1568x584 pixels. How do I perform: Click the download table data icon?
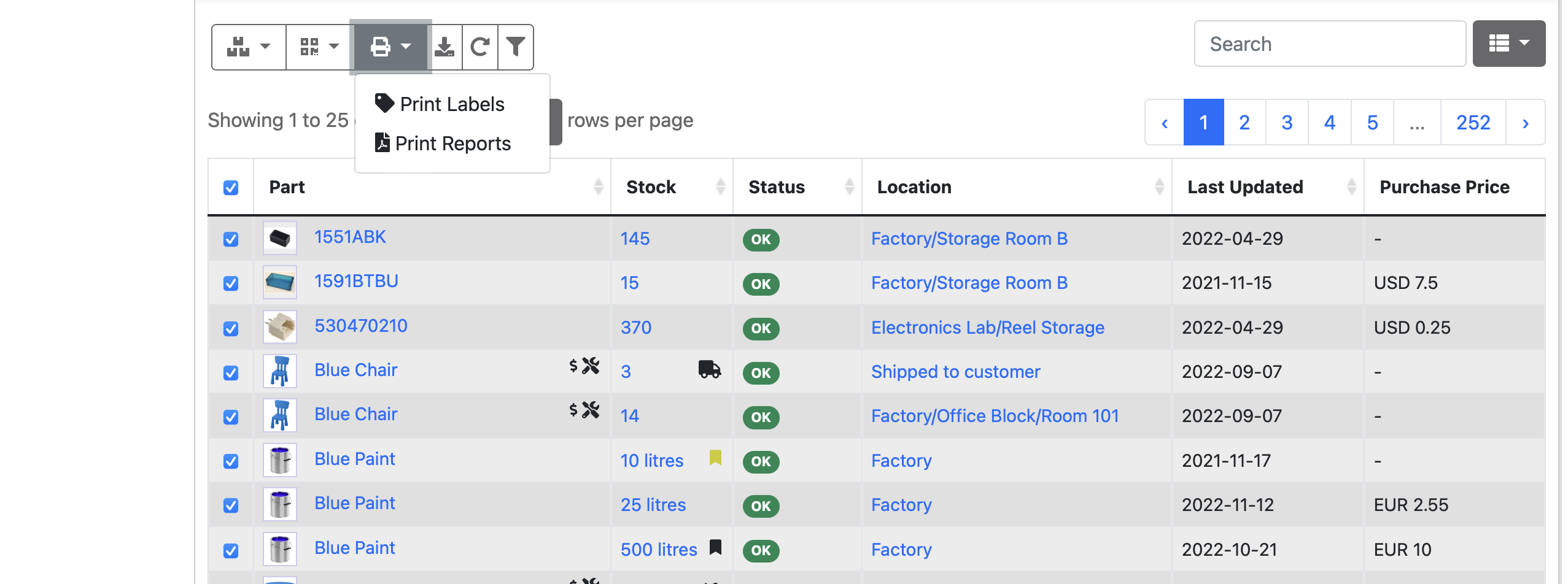tap(444, 47)
